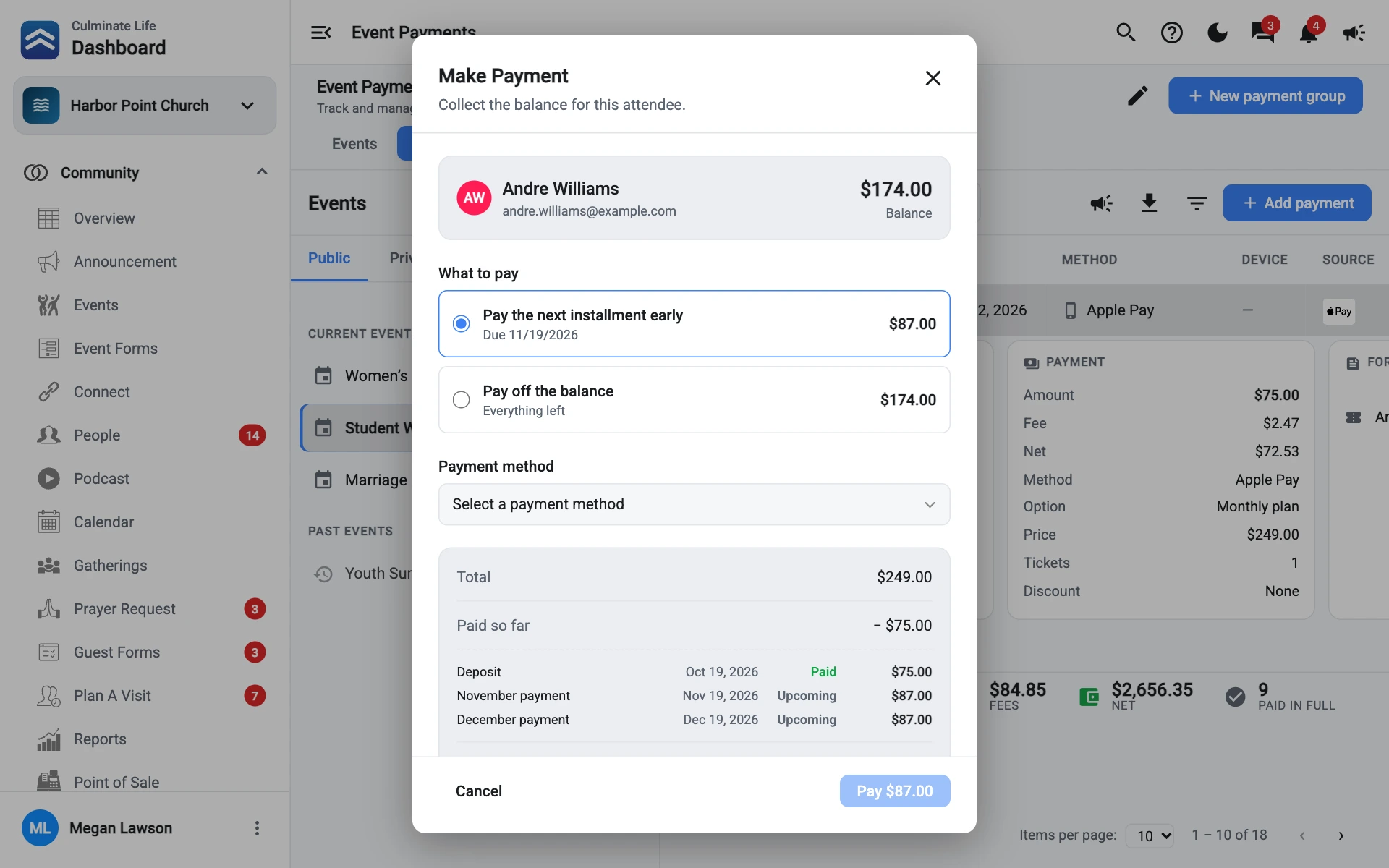Click the Pay $87.00 button
Screen dimensions: 1389x868
coord(894,791)
